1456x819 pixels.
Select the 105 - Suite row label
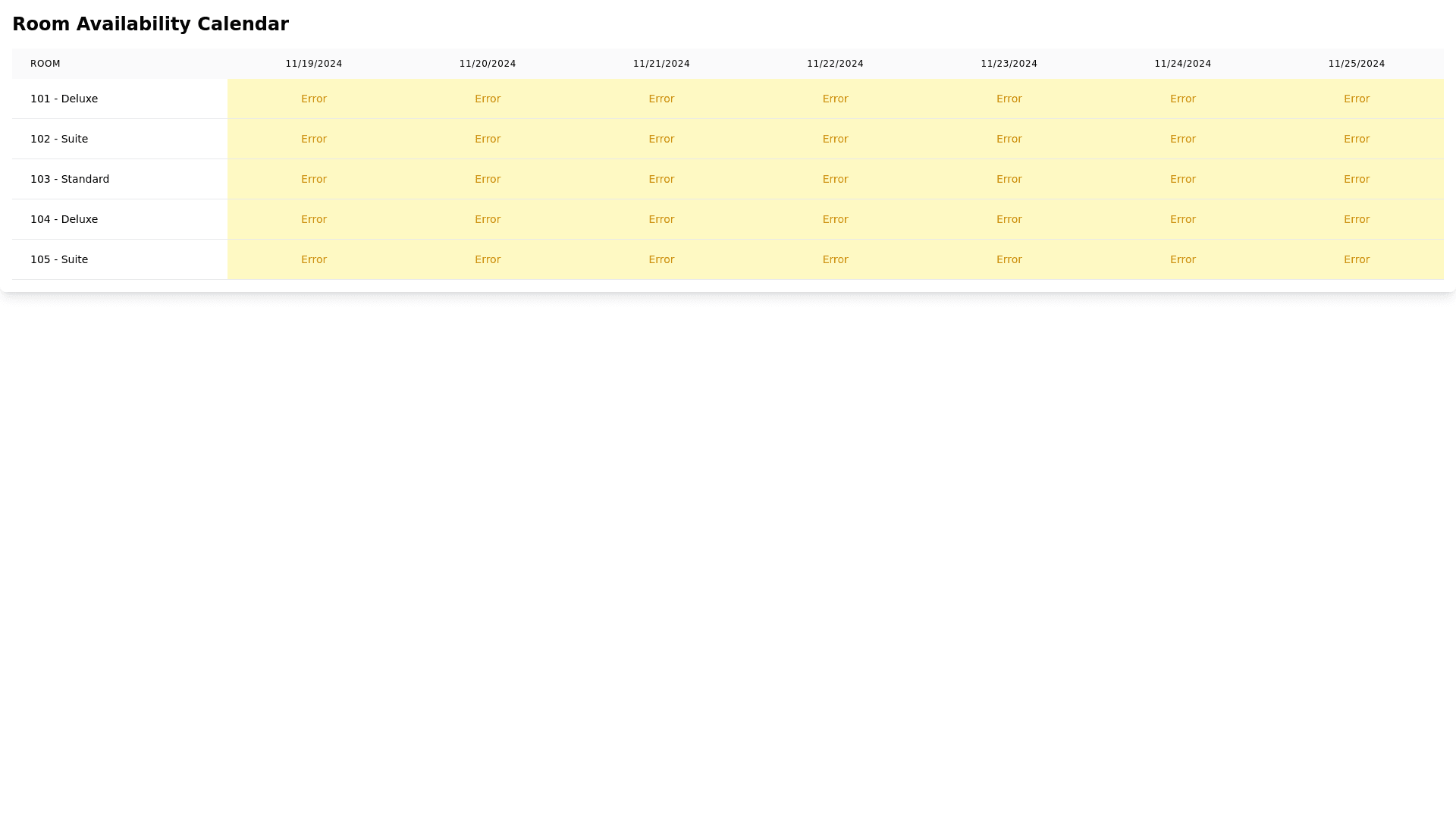59,259
